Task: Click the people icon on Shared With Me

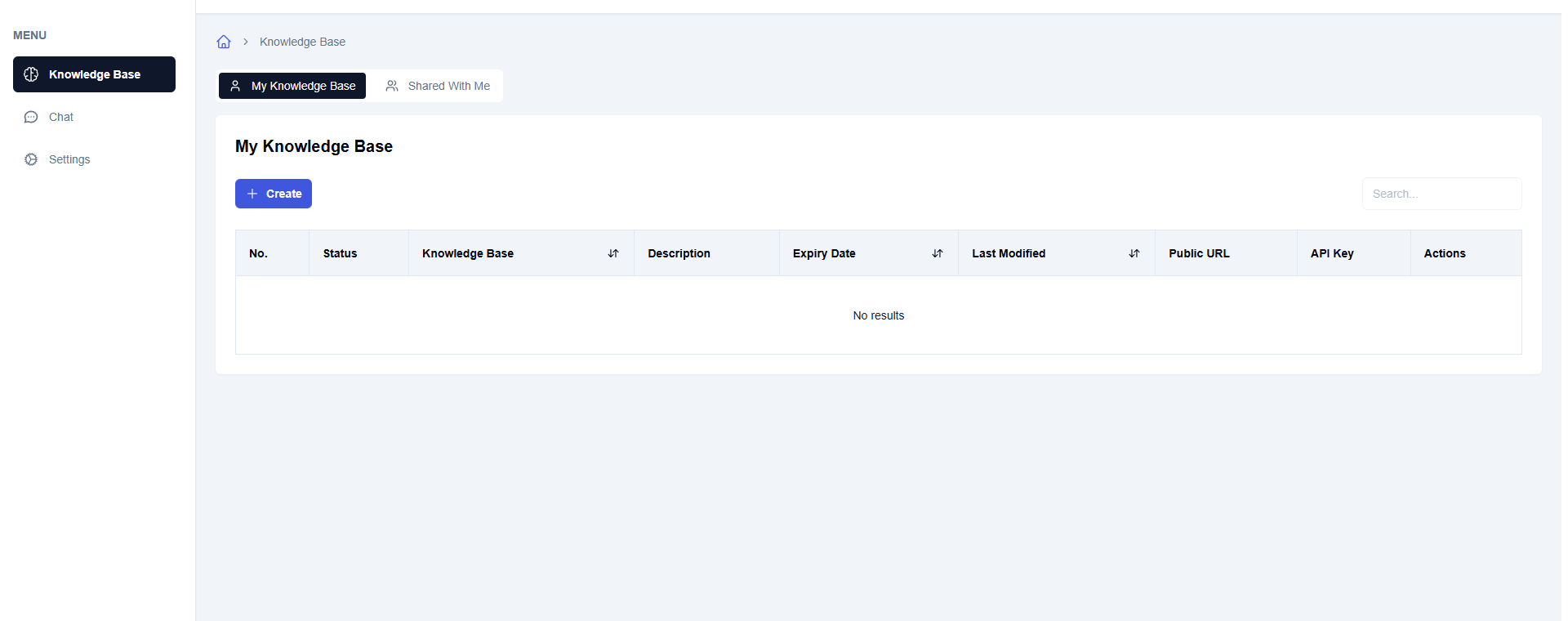Action: (x=392, y=86)
